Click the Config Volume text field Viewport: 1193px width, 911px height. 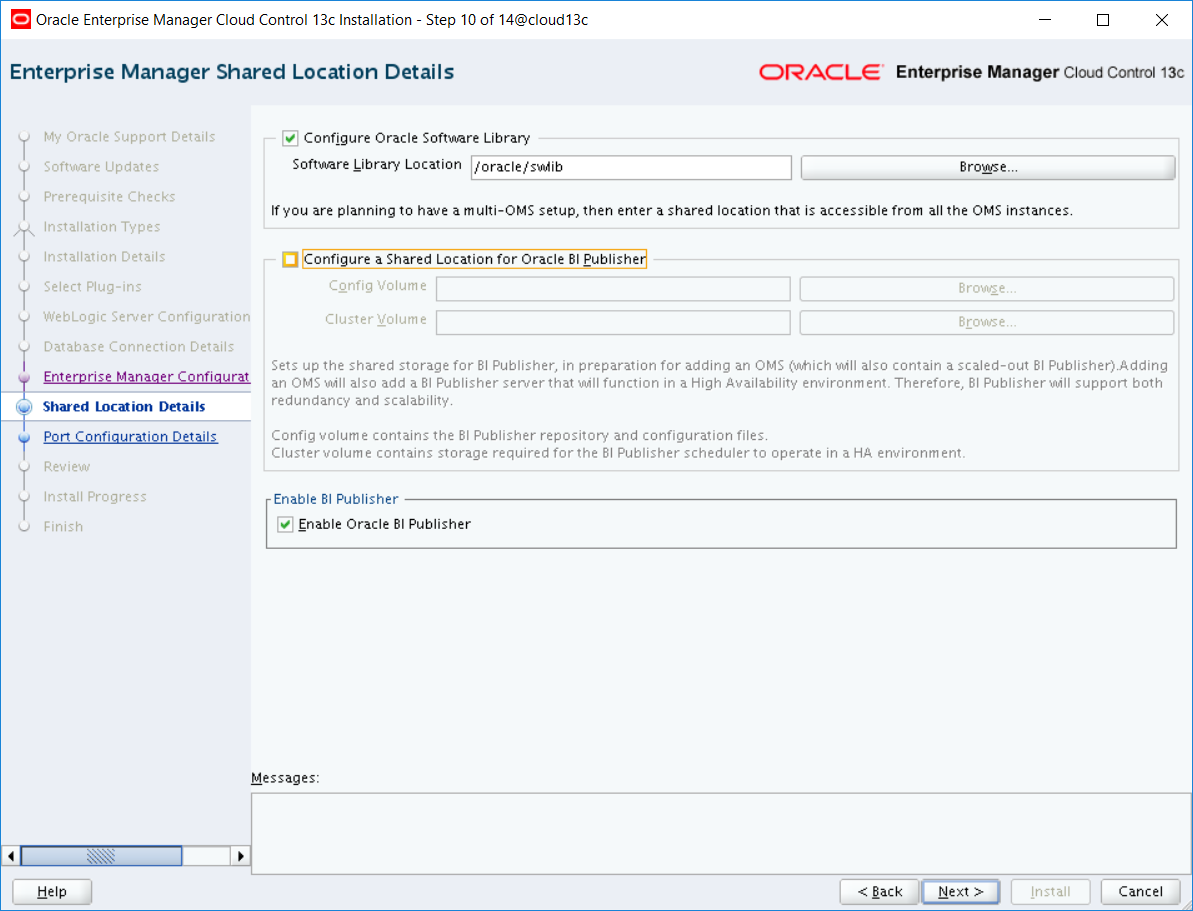click(612, 289)
